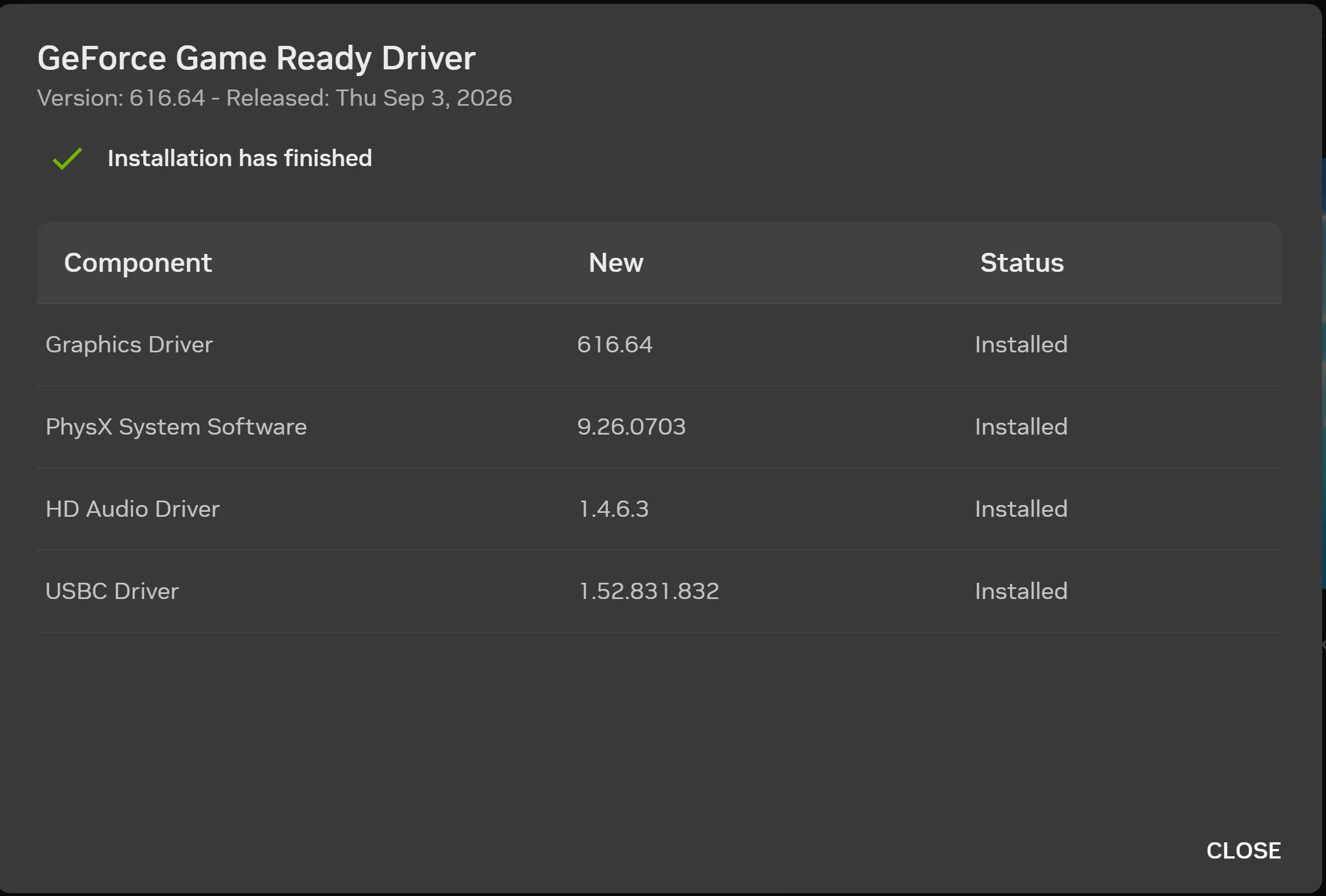Click the CLOSE button
Viewport: 1326px width, 896px height.
[x=1243, y=850]
